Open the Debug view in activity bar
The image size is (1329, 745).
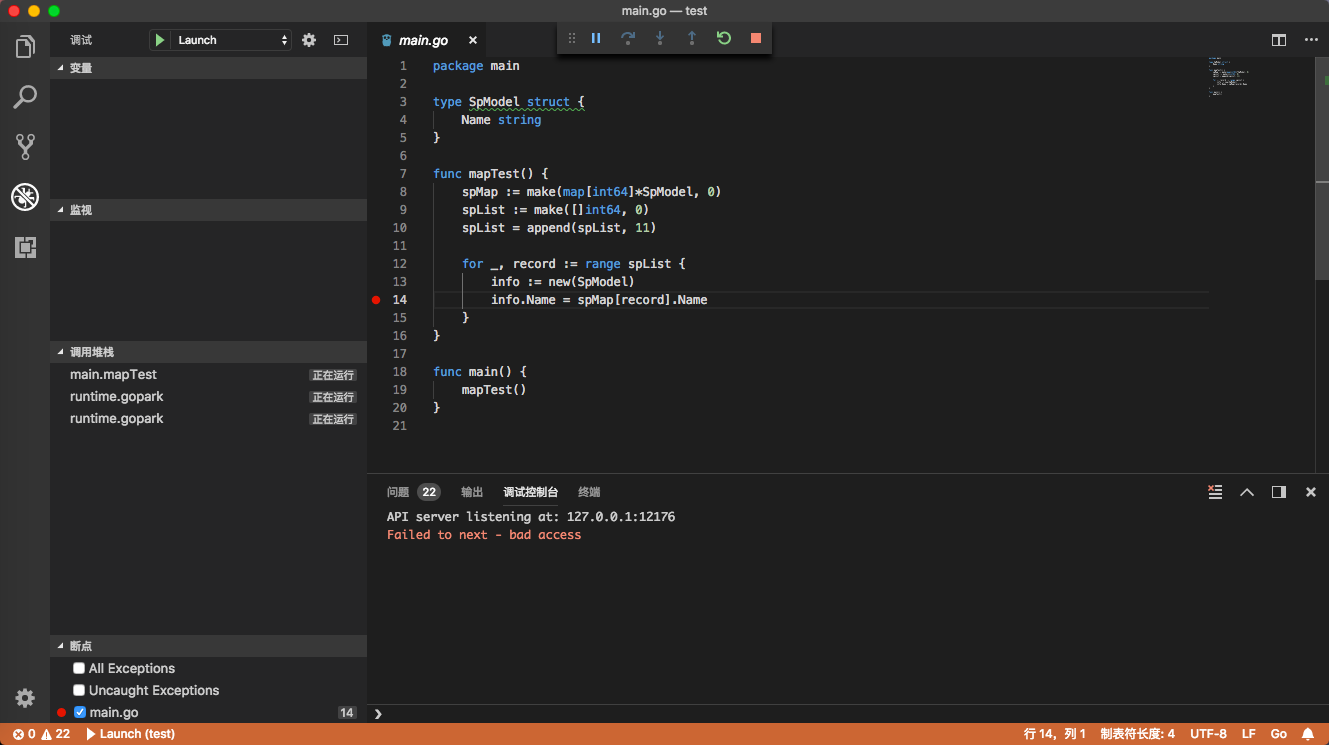(25, 197)
